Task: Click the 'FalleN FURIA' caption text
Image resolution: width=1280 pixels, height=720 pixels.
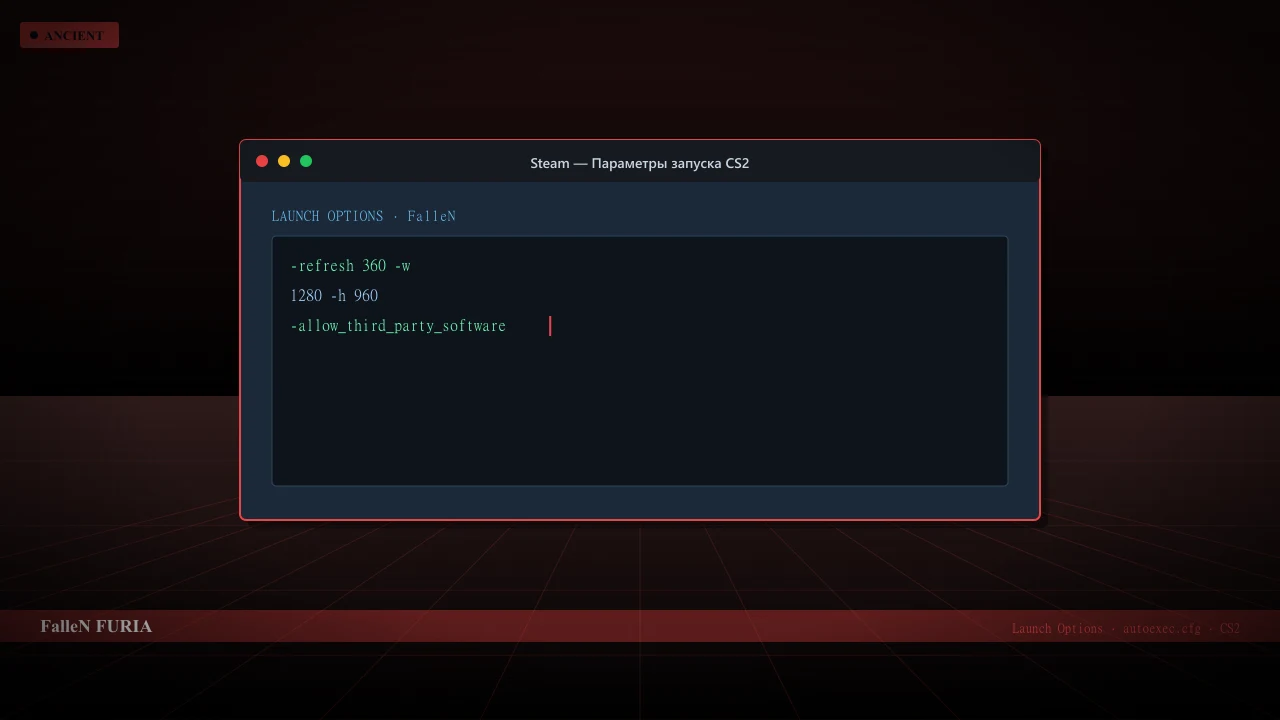Action: coord(96,626)
